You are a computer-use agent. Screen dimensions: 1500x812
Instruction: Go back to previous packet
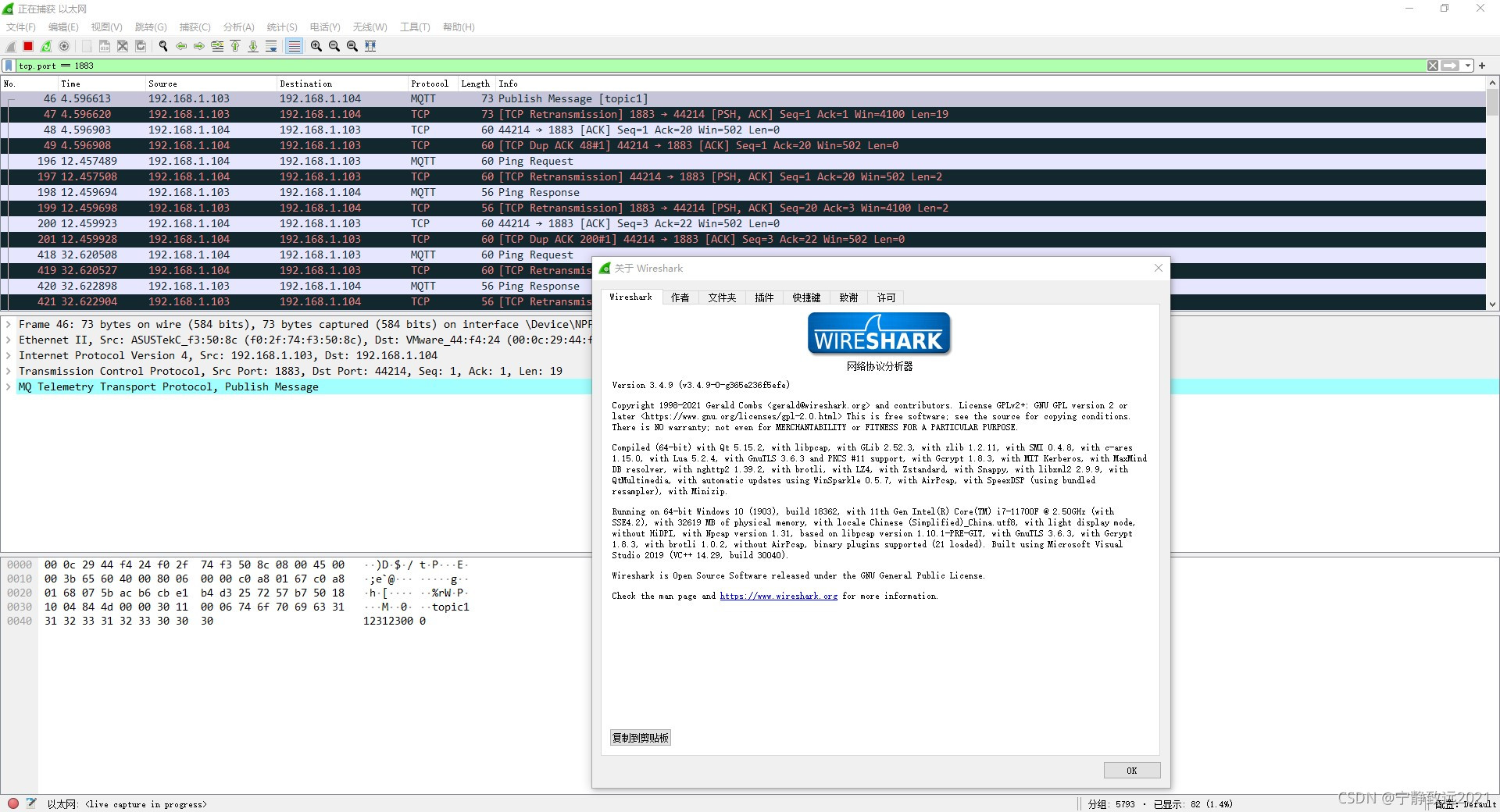point(181,46)
